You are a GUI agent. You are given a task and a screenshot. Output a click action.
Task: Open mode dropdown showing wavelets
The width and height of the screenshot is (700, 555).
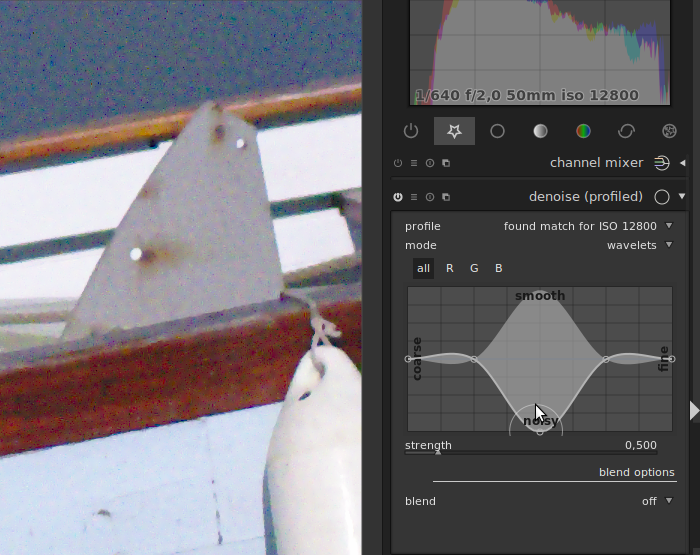point(539,245)
